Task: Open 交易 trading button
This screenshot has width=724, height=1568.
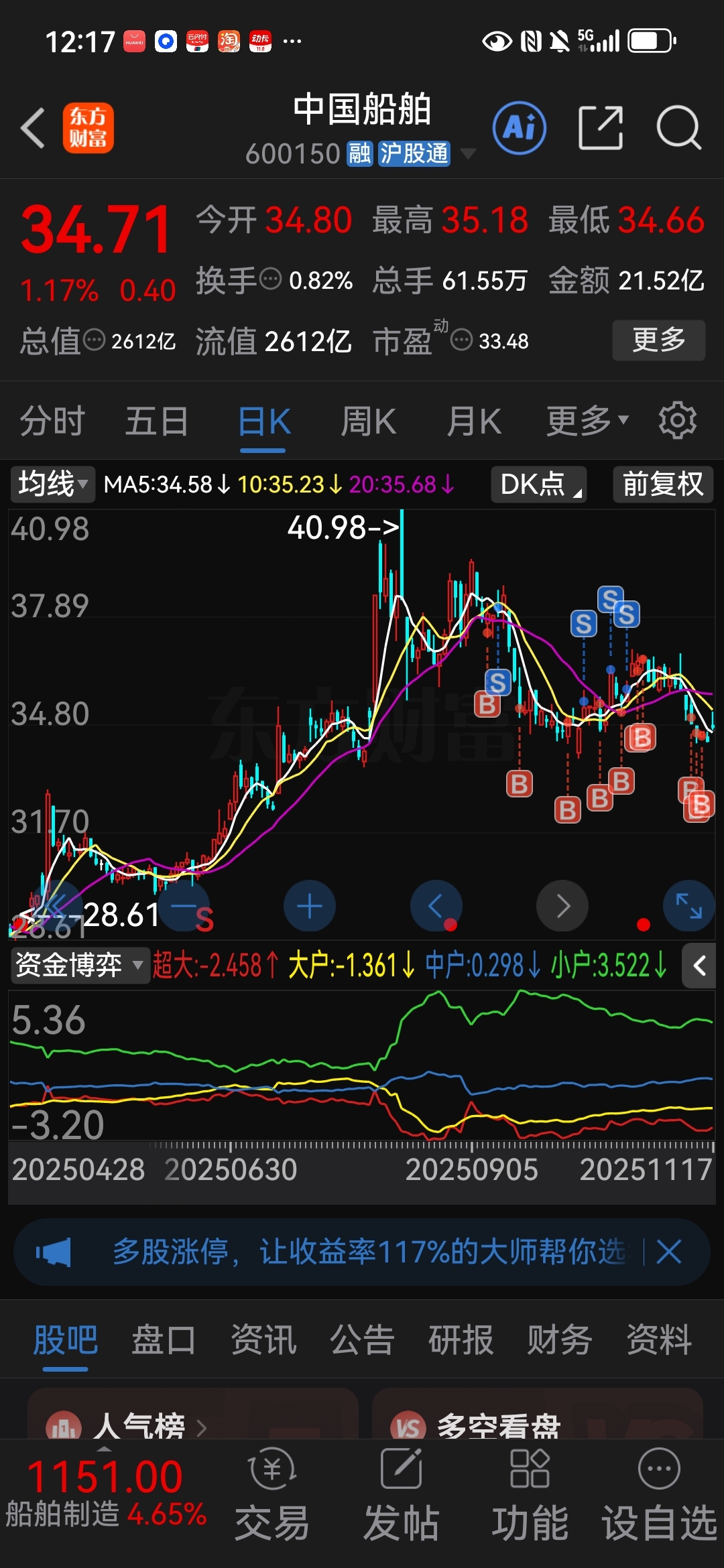Action: tap(271, 1496)
